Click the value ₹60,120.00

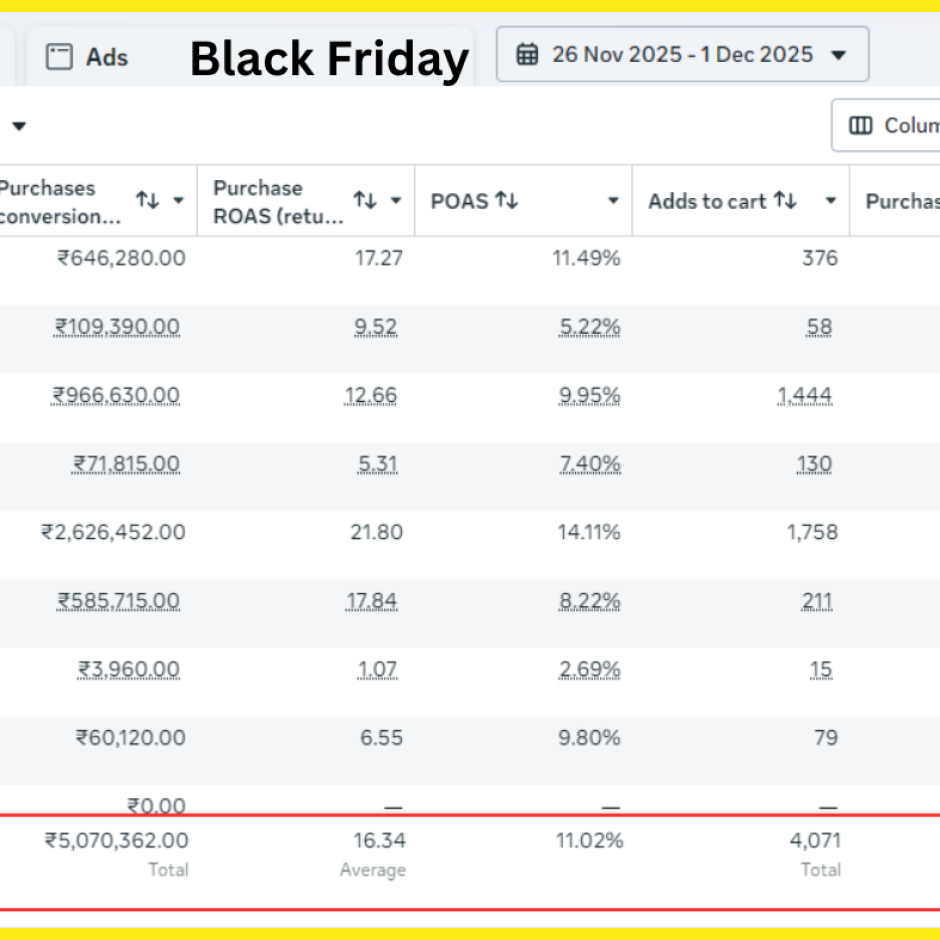pyautogui.click(x=131, y=737)
